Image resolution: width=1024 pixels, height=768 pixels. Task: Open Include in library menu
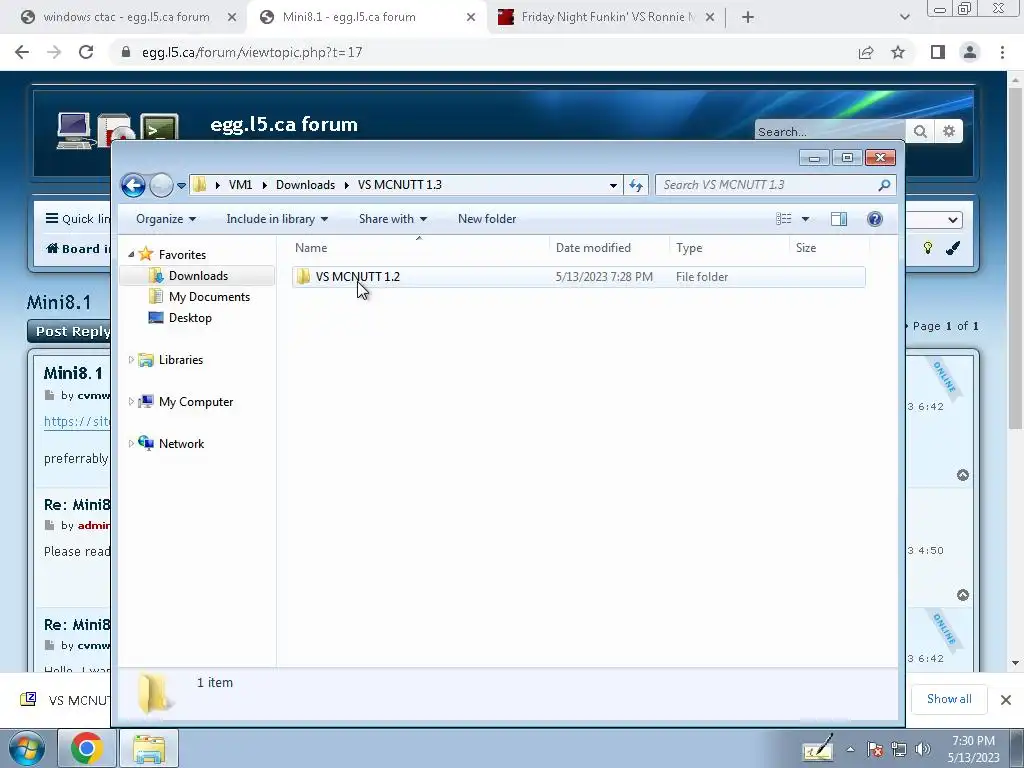[277, 219]
